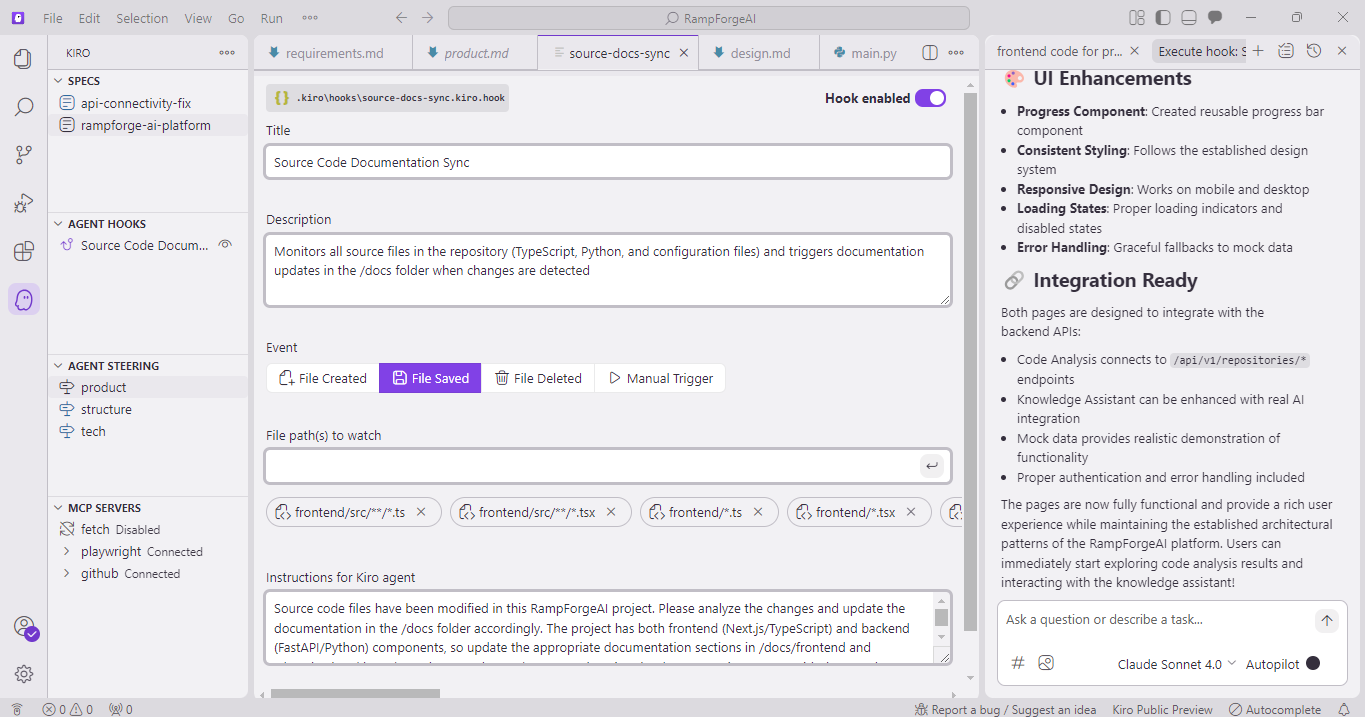Open Kiro side panel more actions ellipsis

[227, 53]
